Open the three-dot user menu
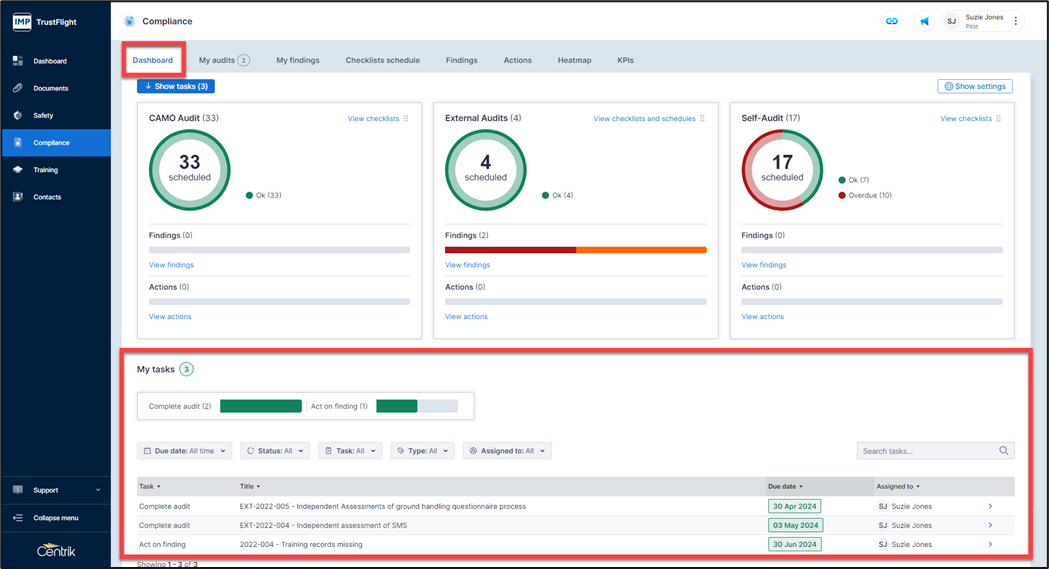 click(1016, 21)
